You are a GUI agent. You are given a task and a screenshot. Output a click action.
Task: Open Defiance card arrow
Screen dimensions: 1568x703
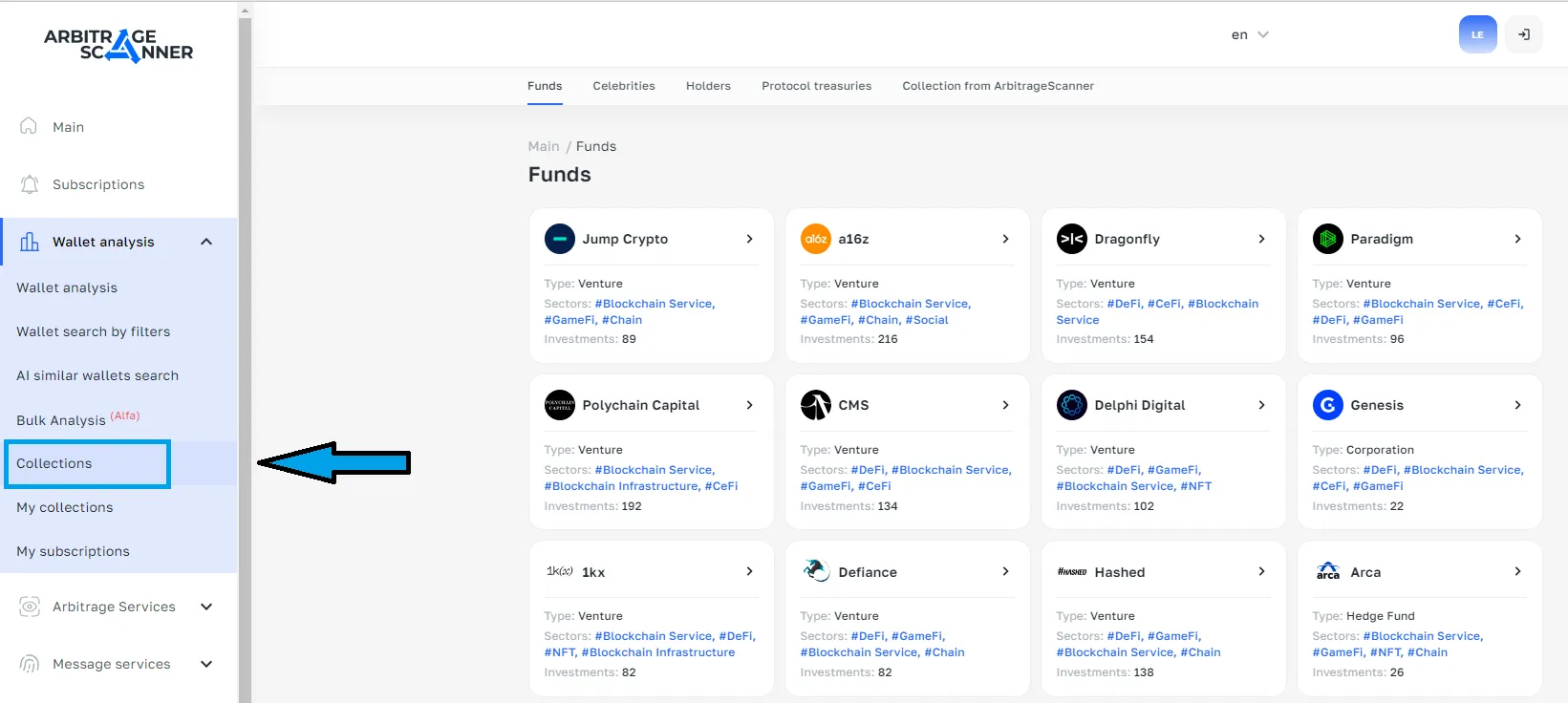(x=1005, y=571)
